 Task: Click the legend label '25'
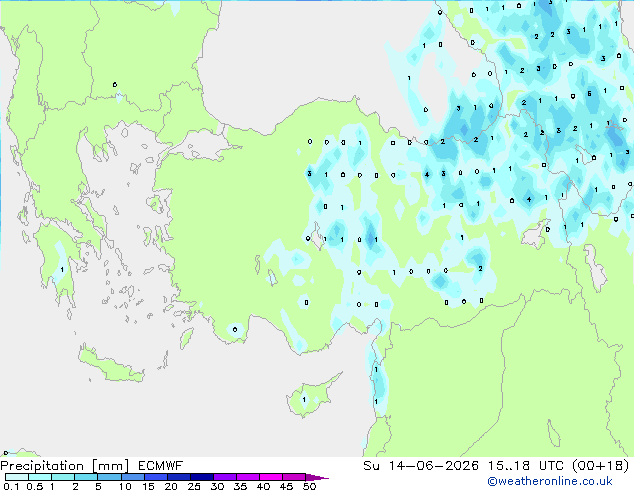[194, 486]
